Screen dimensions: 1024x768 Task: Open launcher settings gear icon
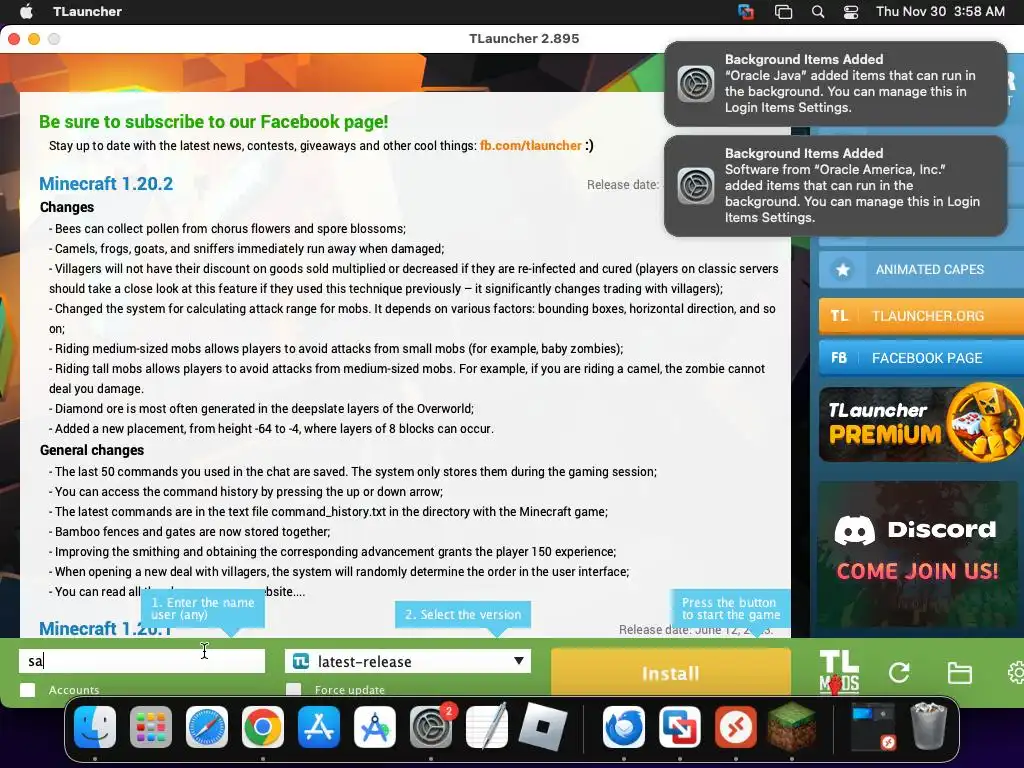pos(1016,672)
